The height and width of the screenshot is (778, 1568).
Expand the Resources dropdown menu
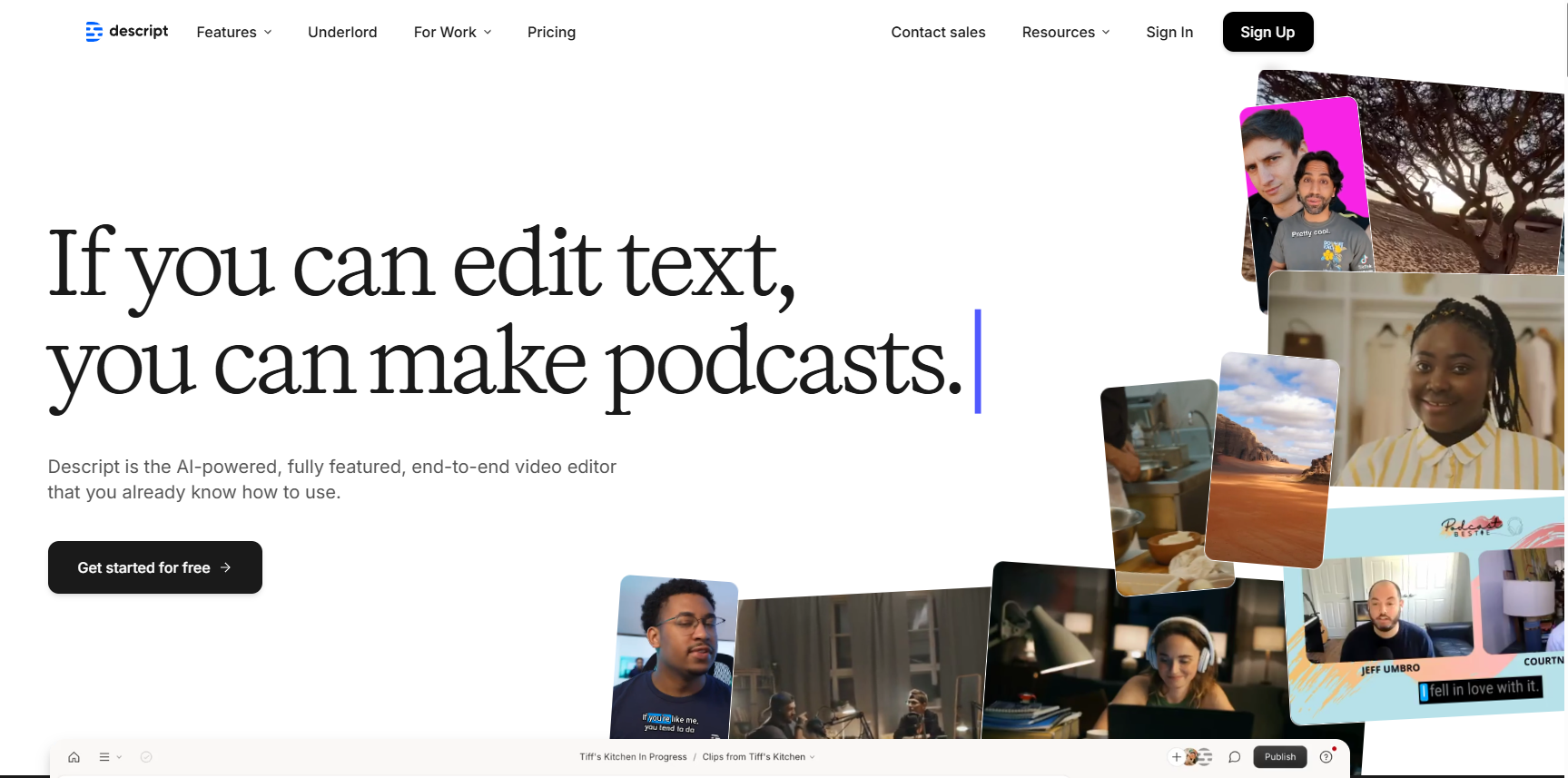click(x=1066, y=33)
